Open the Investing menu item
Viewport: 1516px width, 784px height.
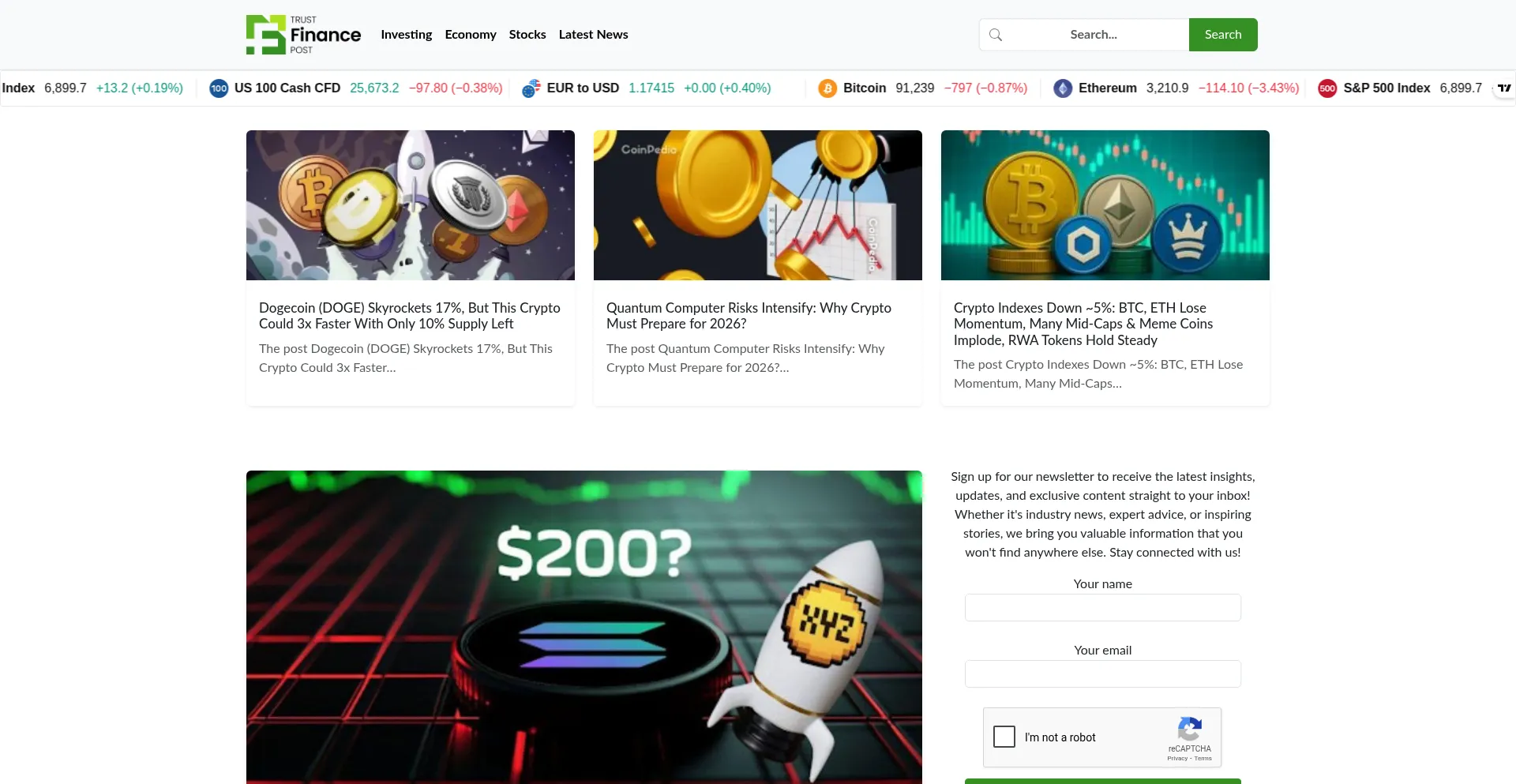coord(406,35)
